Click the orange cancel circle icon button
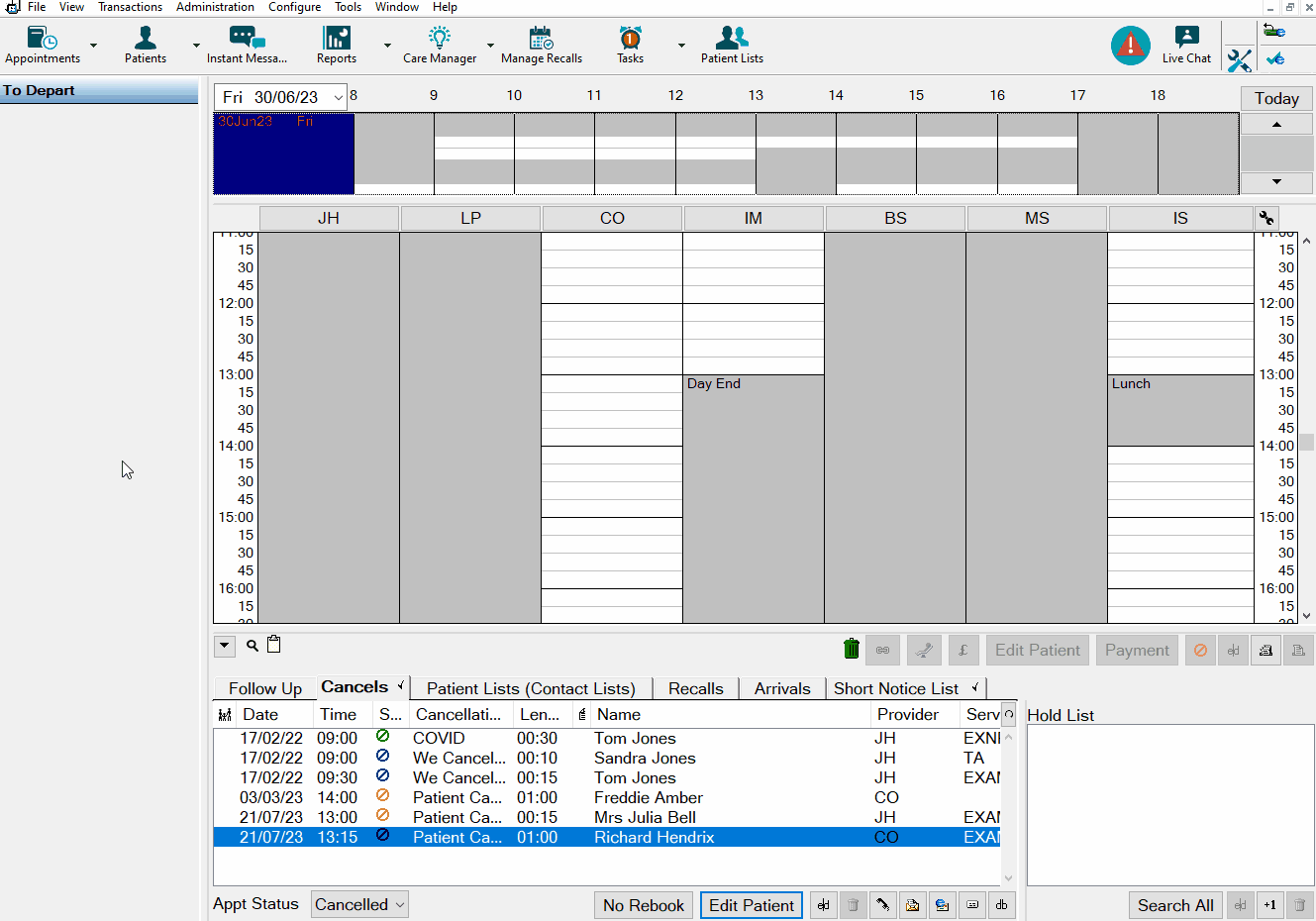The image size is (1316, 921). [1200, 651]
